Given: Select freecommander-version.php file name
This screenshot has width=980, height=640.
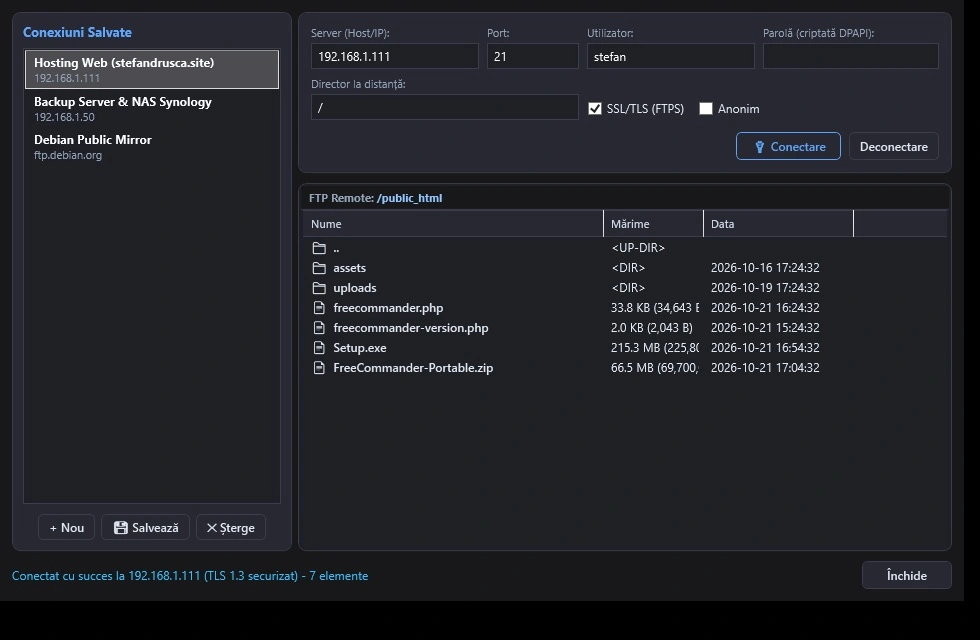Looking at the screenshot, I should 411,328.
